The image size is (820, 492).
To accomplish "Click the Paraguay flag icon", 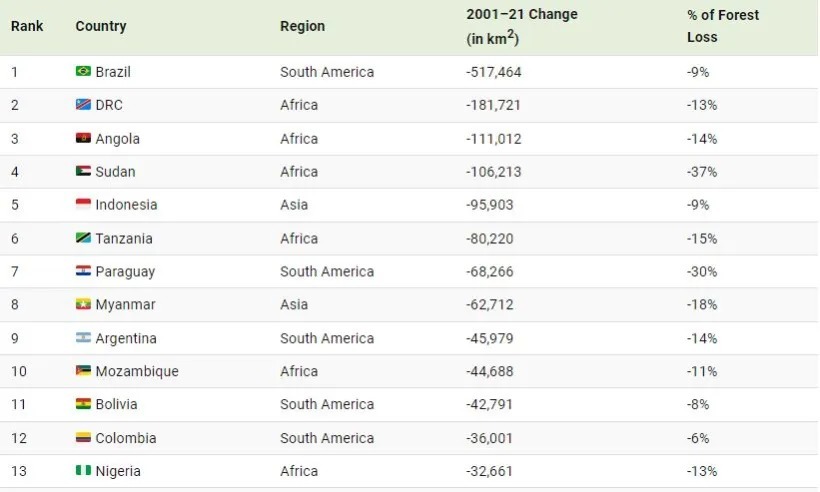I will tap(83, 271).
